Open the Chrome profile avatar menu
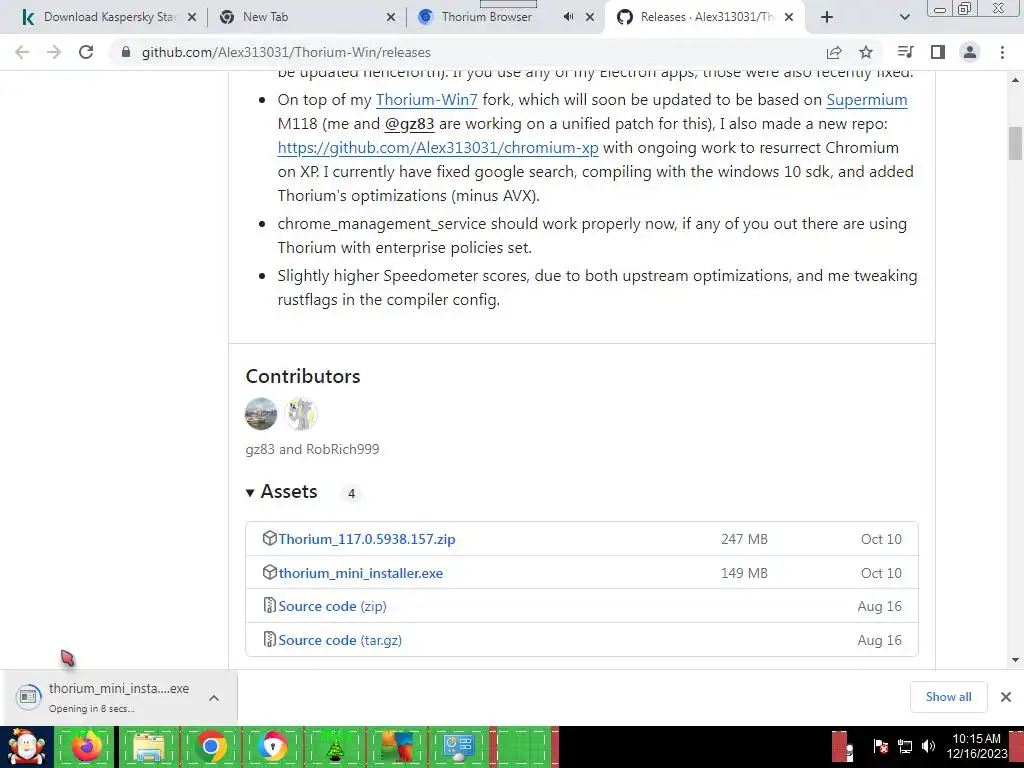The width and height of the screenshot is (1024, 768). 970,52
